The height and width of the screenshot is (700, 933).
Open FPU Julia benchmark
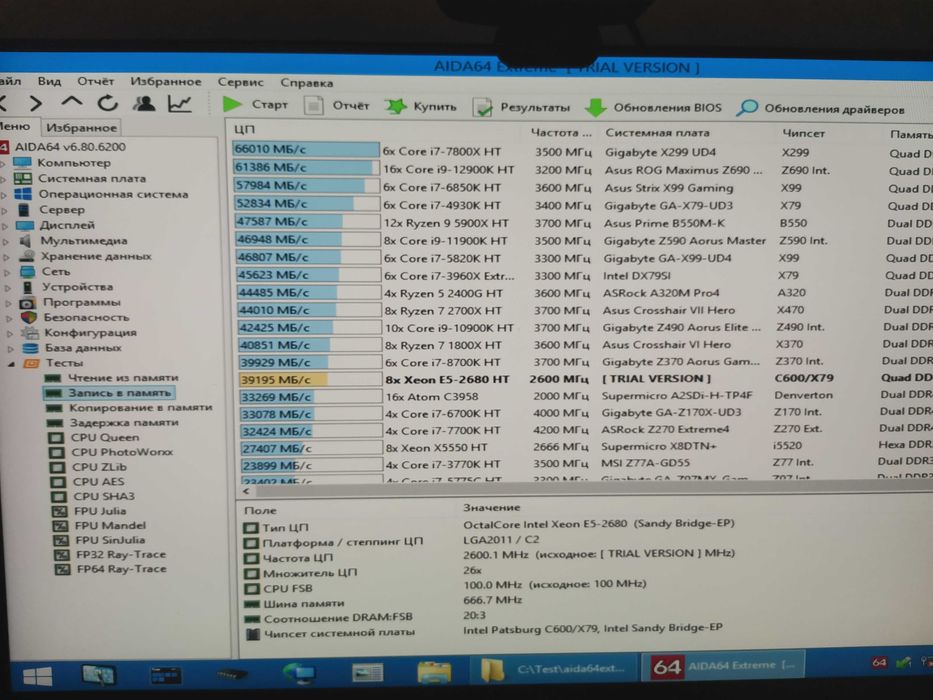[100, 511]
